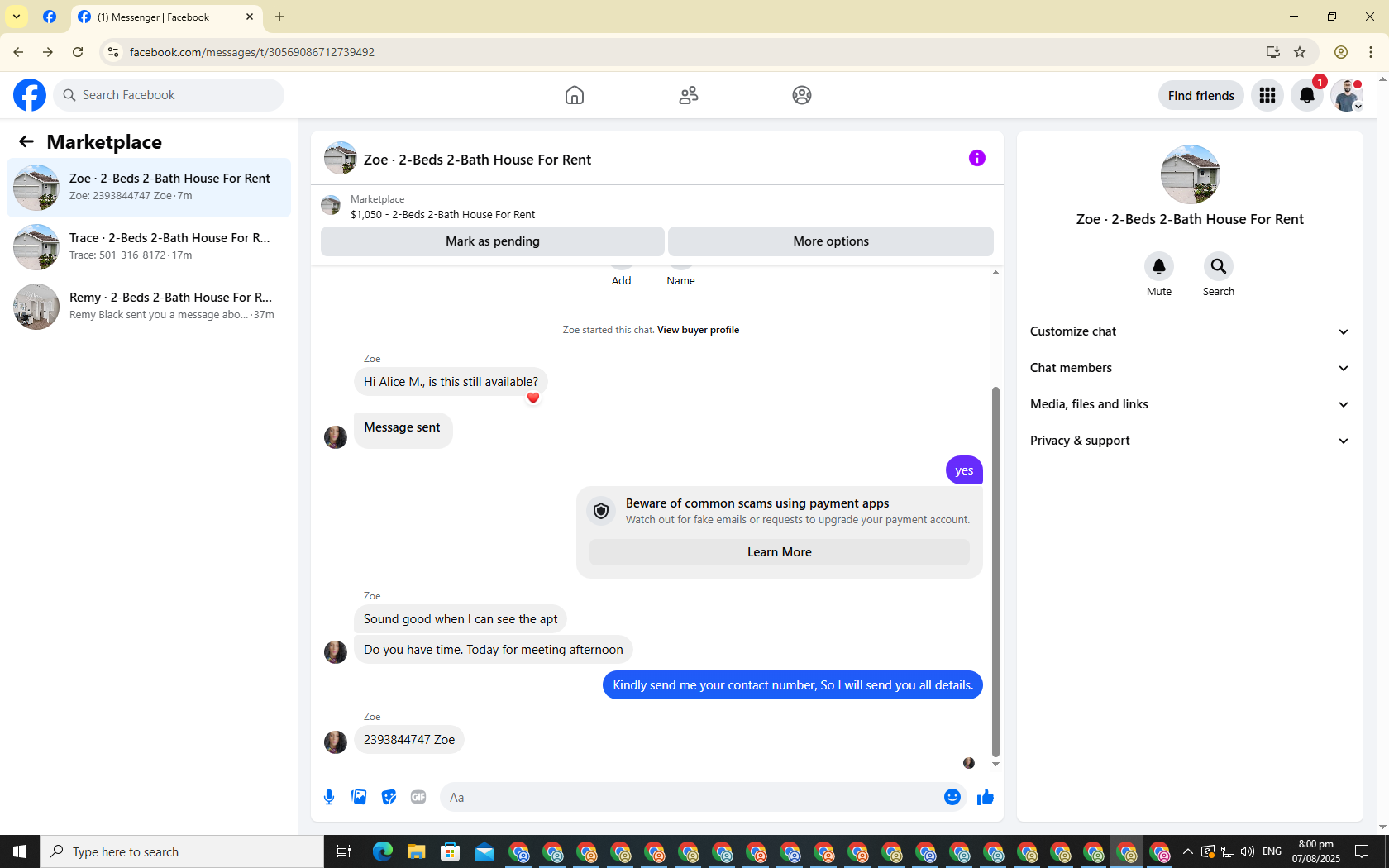Open a new browser tab
This screenshot has height=868, width=1389.
coord(279,17)
